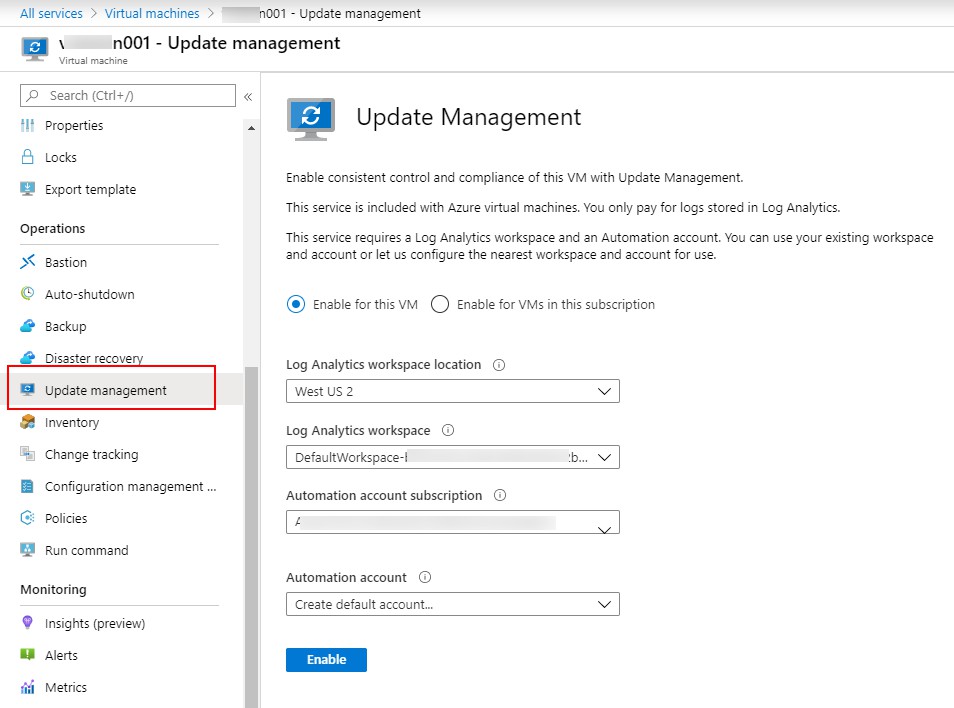Click the Auto-shutdown clock icon
Image resolution: width=954 pixels, height=708 pixels.
pyautogui.click(x=27, y=294)
